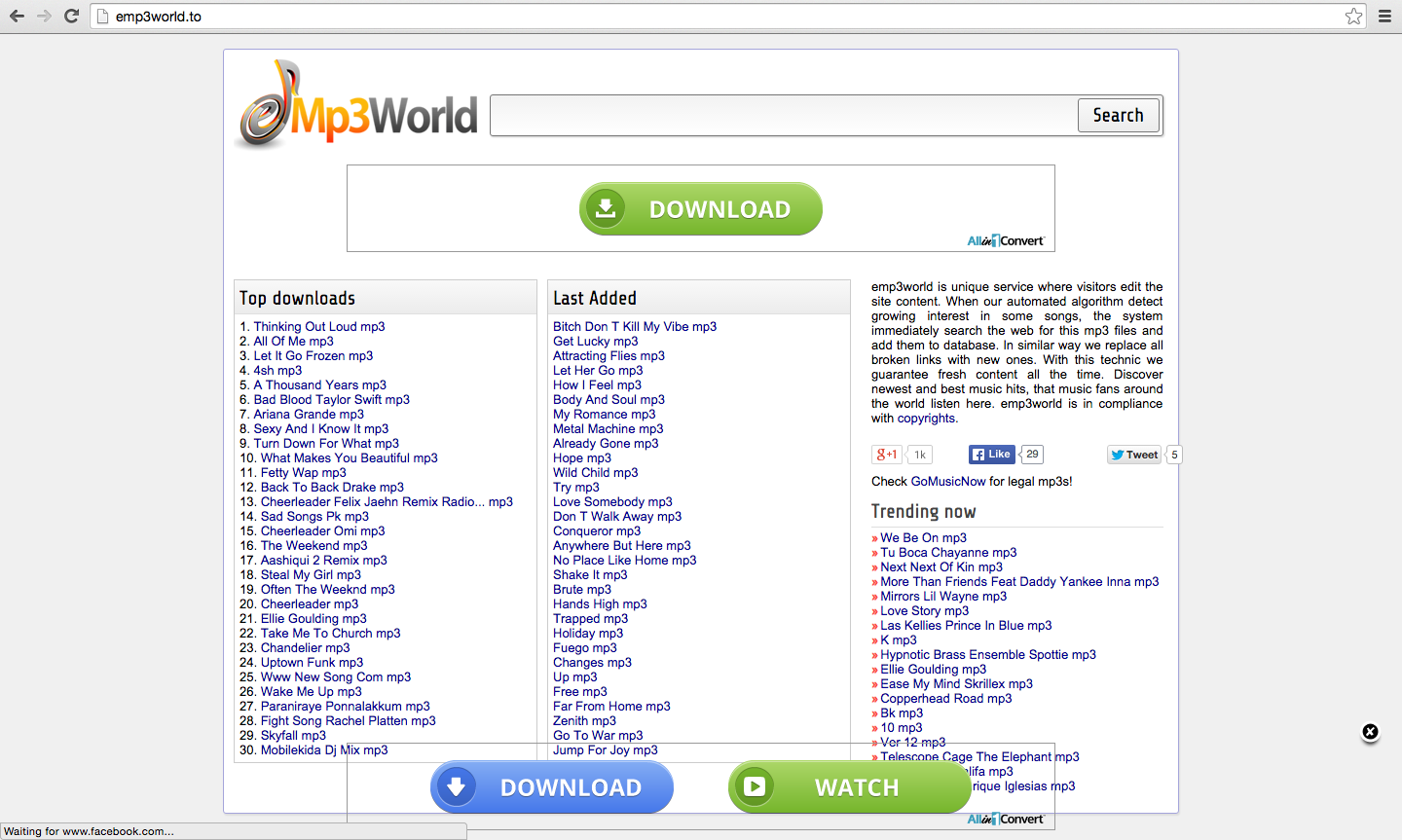Click the eMp3World logo

(x=357, y=107)
